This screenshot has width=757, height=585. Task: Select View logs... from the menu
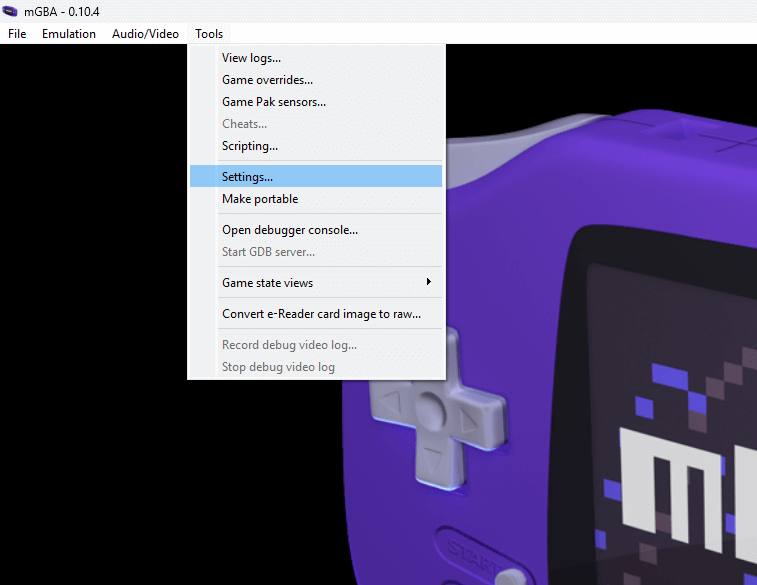click(251, 58)
